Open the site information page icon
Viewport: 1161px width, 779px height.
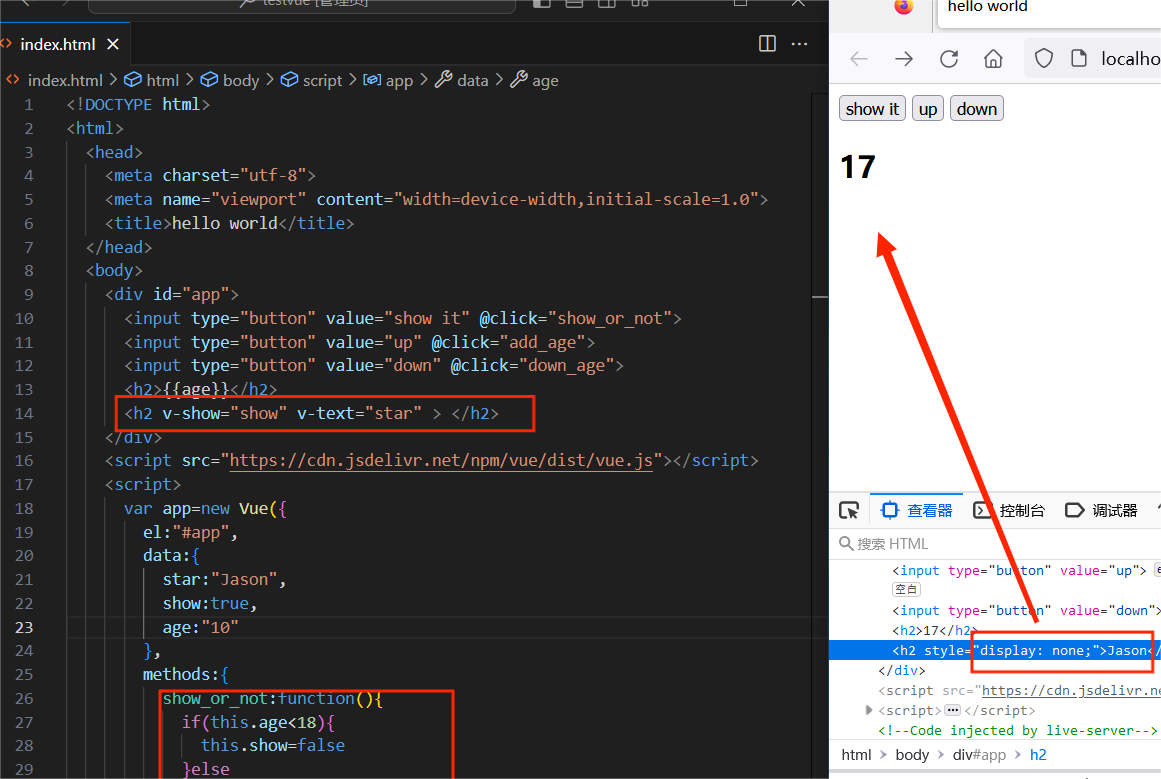(1080, 58)
